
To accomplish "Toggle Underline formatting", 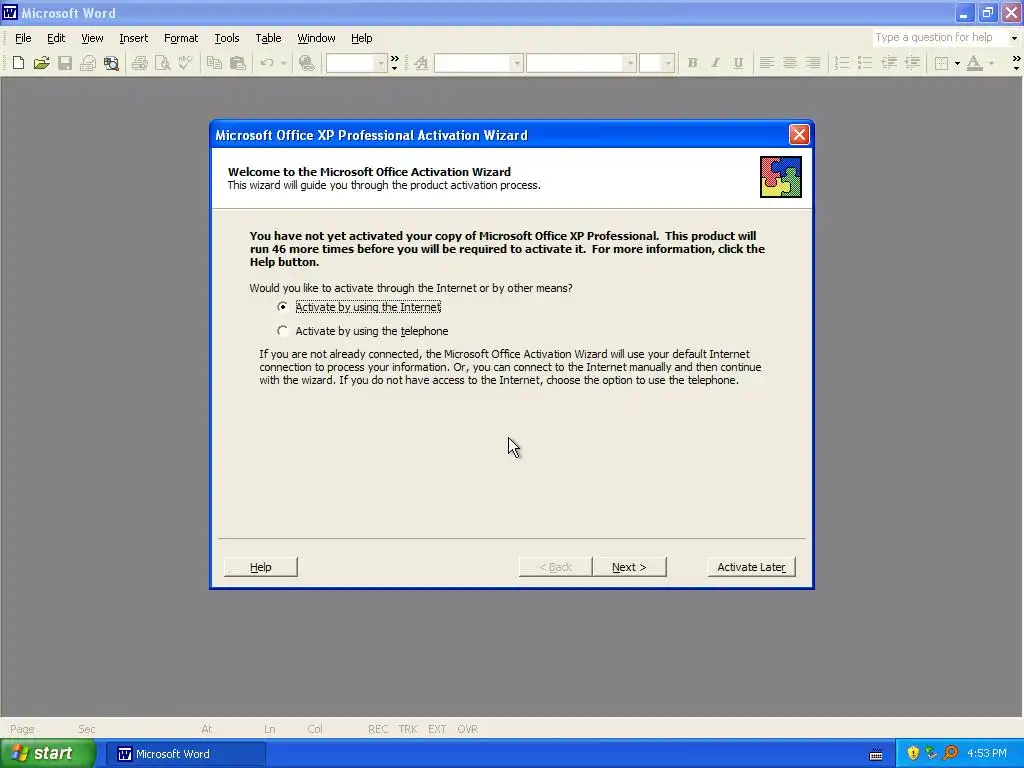I will pos(738,63).
